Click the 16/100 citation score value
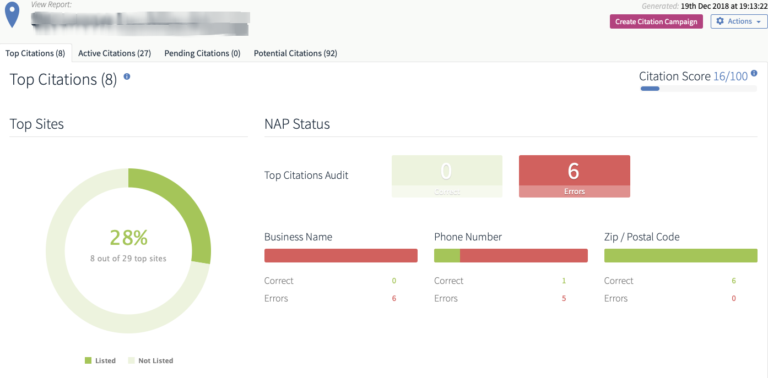Viewport: 768px width, 378px height. 730,76
